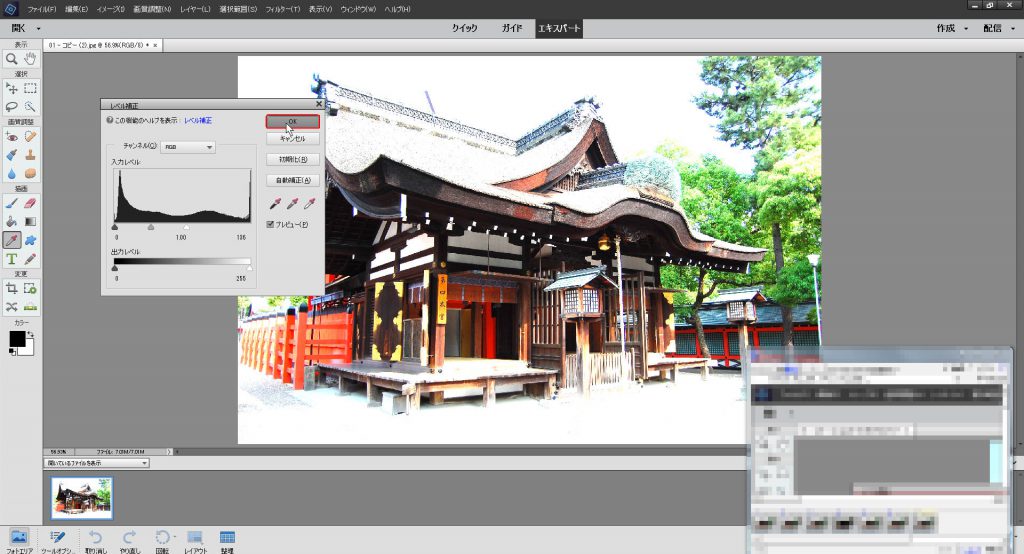Click the set white point eyedropper

(x=311, y=204)
